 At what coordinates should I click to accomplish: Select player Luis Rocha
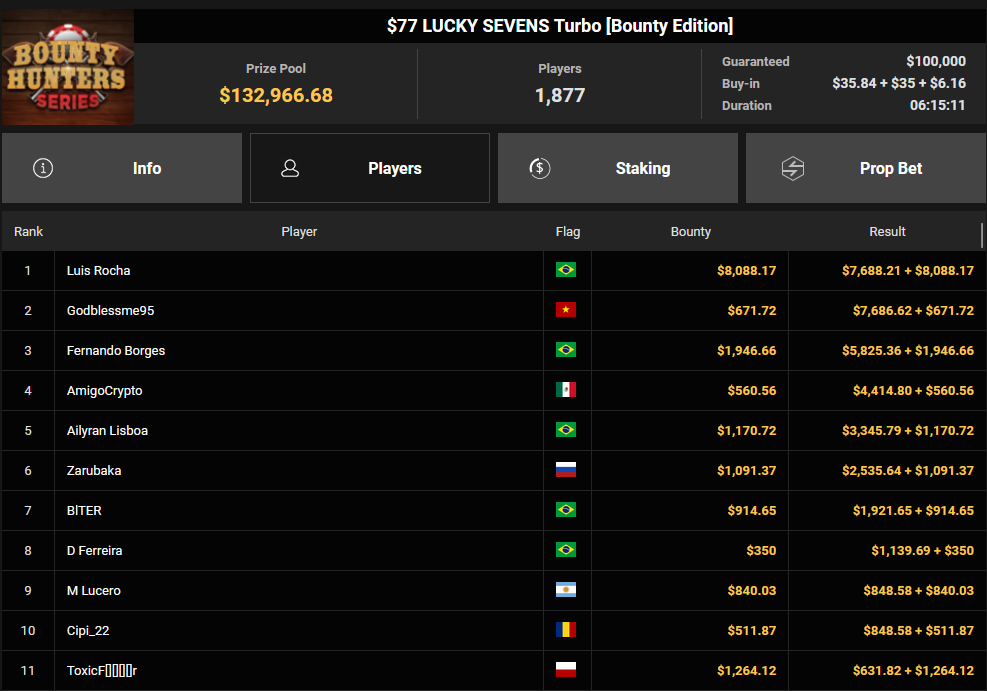pos(98,271)
